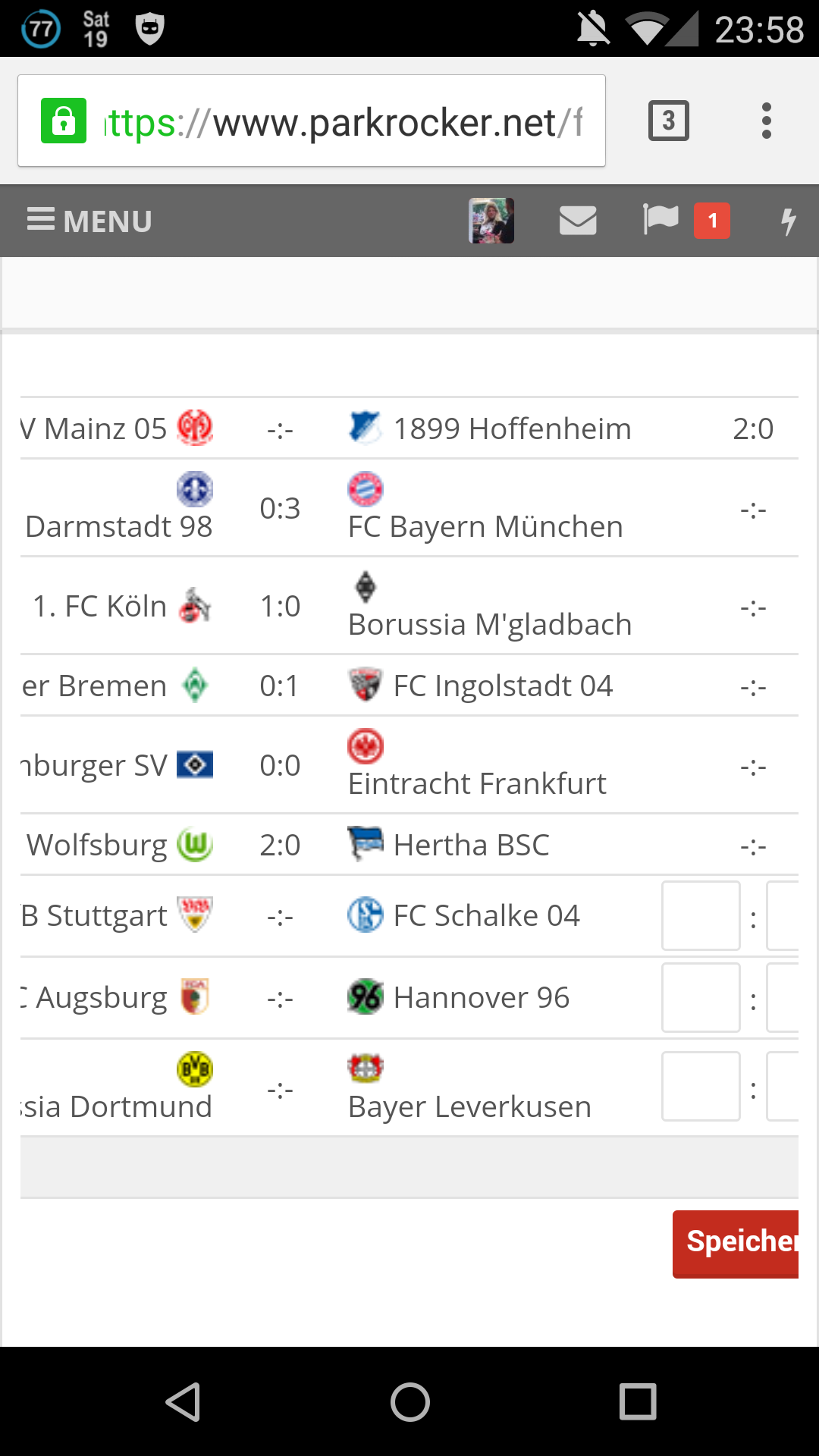
Task: Tap the FC Bayern München club logo
Action: 366,489
